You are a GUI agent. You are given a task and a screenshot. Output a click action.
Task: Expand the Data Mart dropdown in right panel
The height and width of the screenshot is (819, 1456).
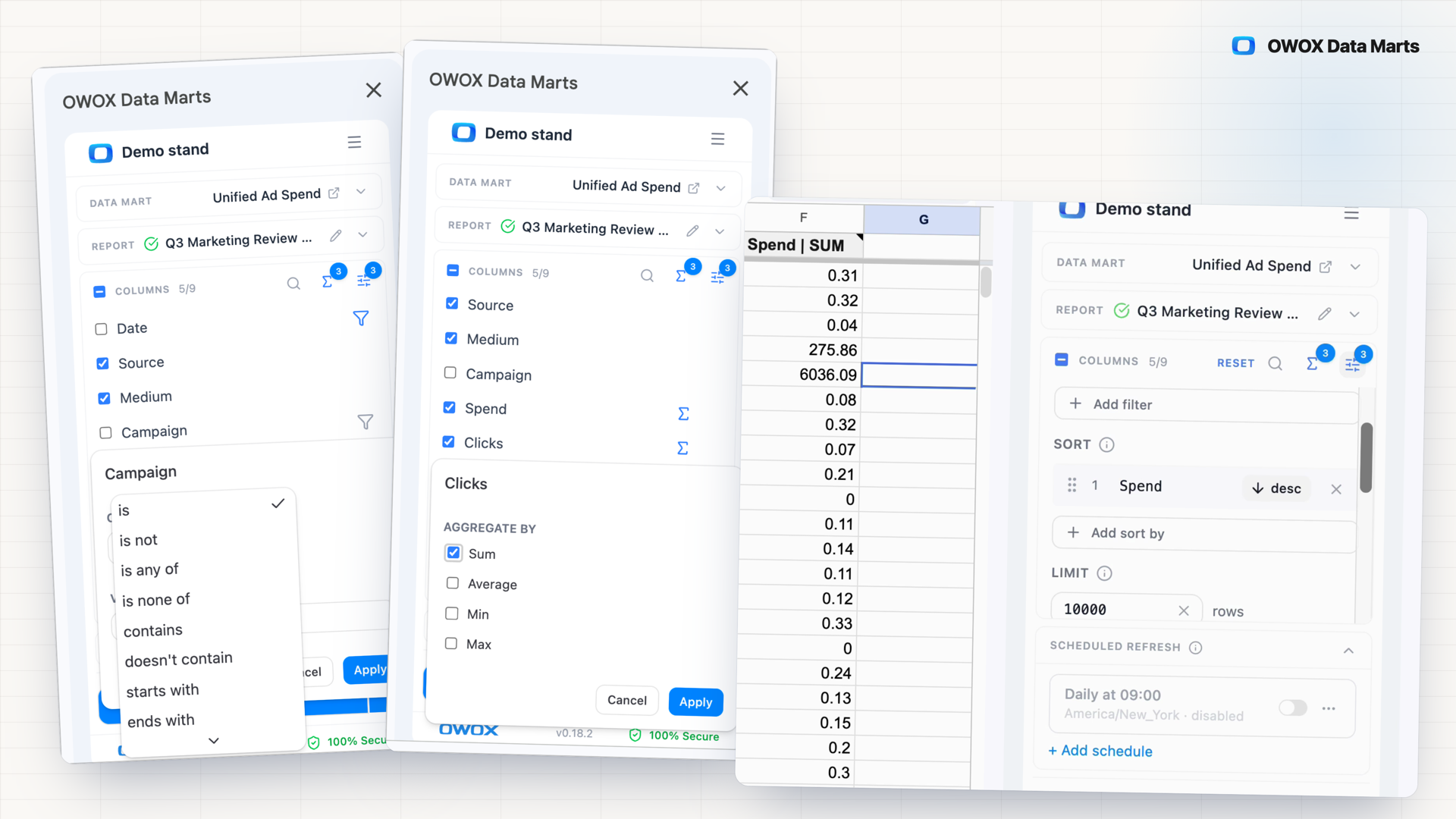[x=1355, y=267]
